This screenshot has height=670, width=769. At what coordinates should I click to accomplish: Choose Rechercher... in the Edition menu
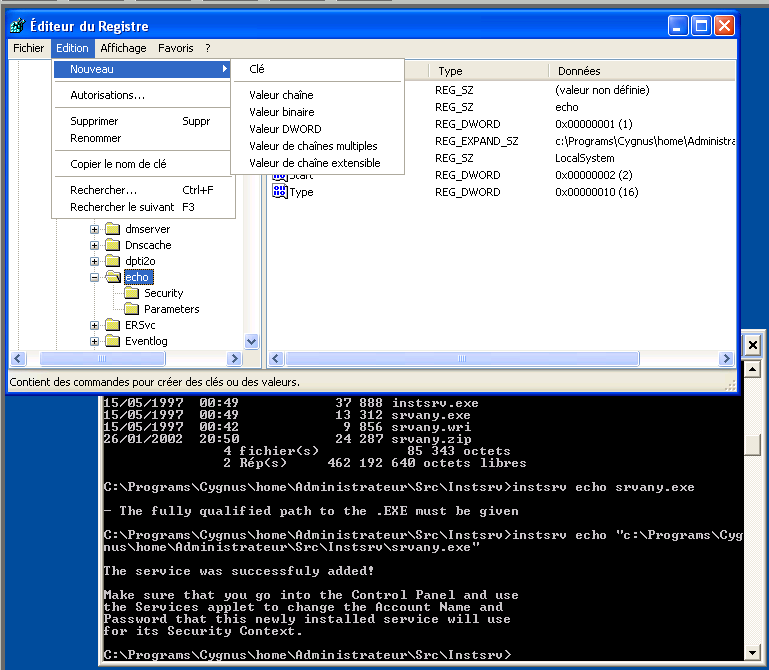coord(142,190)
